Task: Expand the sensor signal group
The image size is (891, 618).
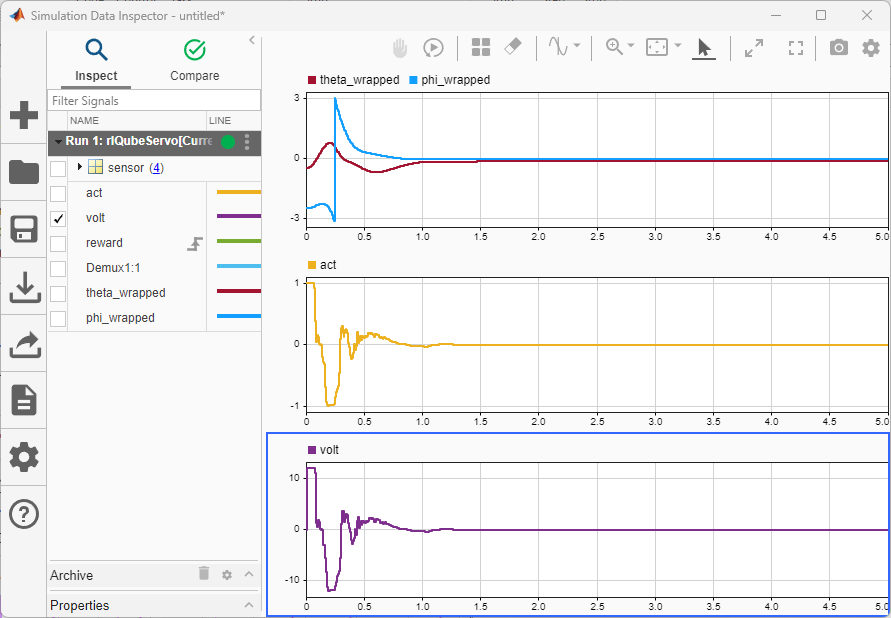Action: (79, 167)
